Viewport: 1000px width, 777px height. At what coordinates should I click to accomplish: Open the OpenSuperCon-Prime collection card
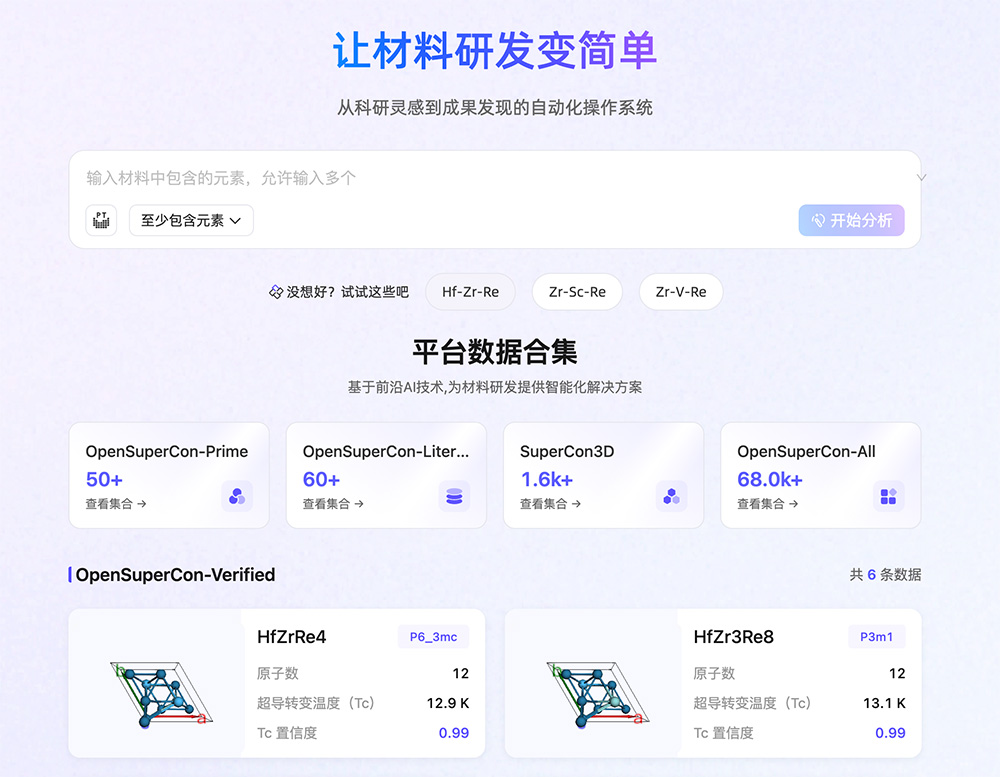[169, 475]
